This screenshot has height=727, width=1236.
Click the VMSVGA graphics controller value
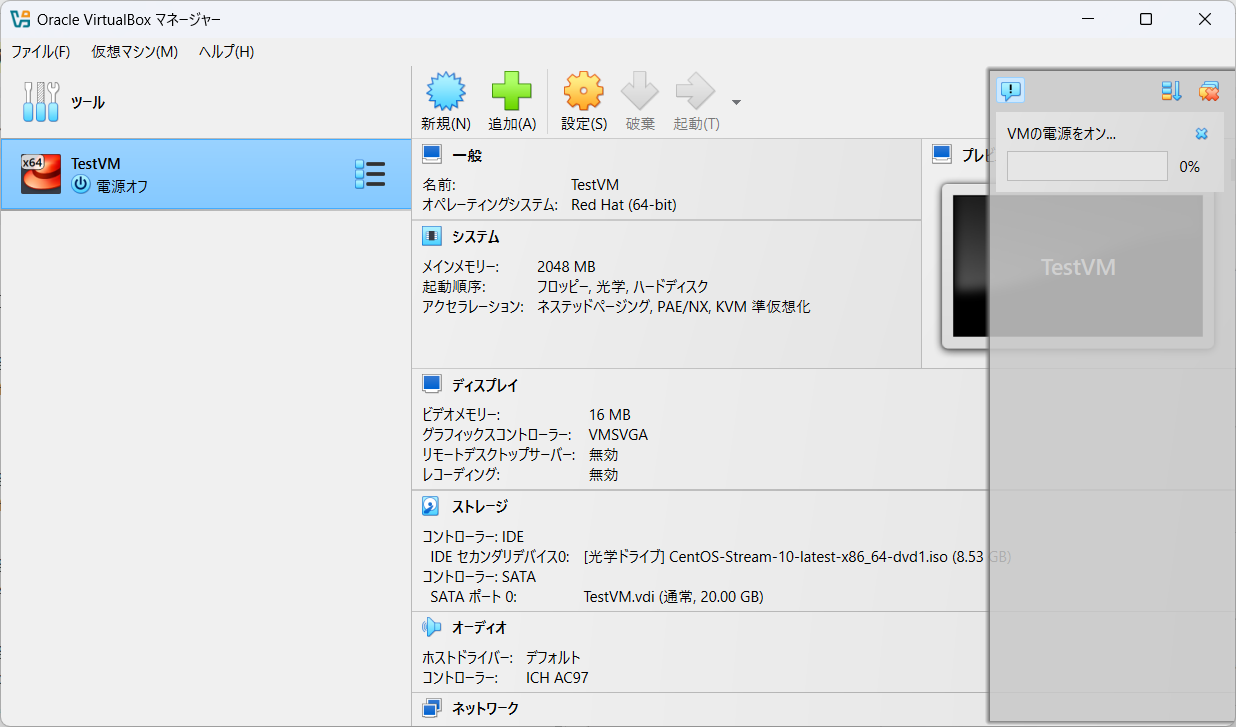click(x=618, y=435)
